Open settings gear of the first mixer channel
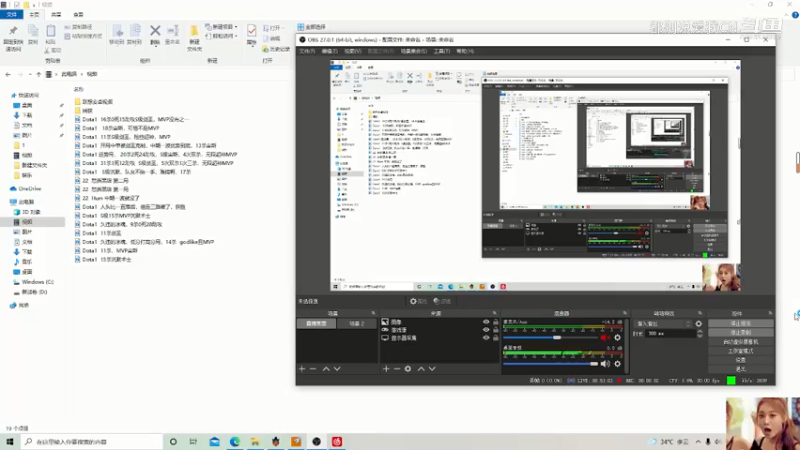This screenshot has width=800, height=450. (617, 337)
